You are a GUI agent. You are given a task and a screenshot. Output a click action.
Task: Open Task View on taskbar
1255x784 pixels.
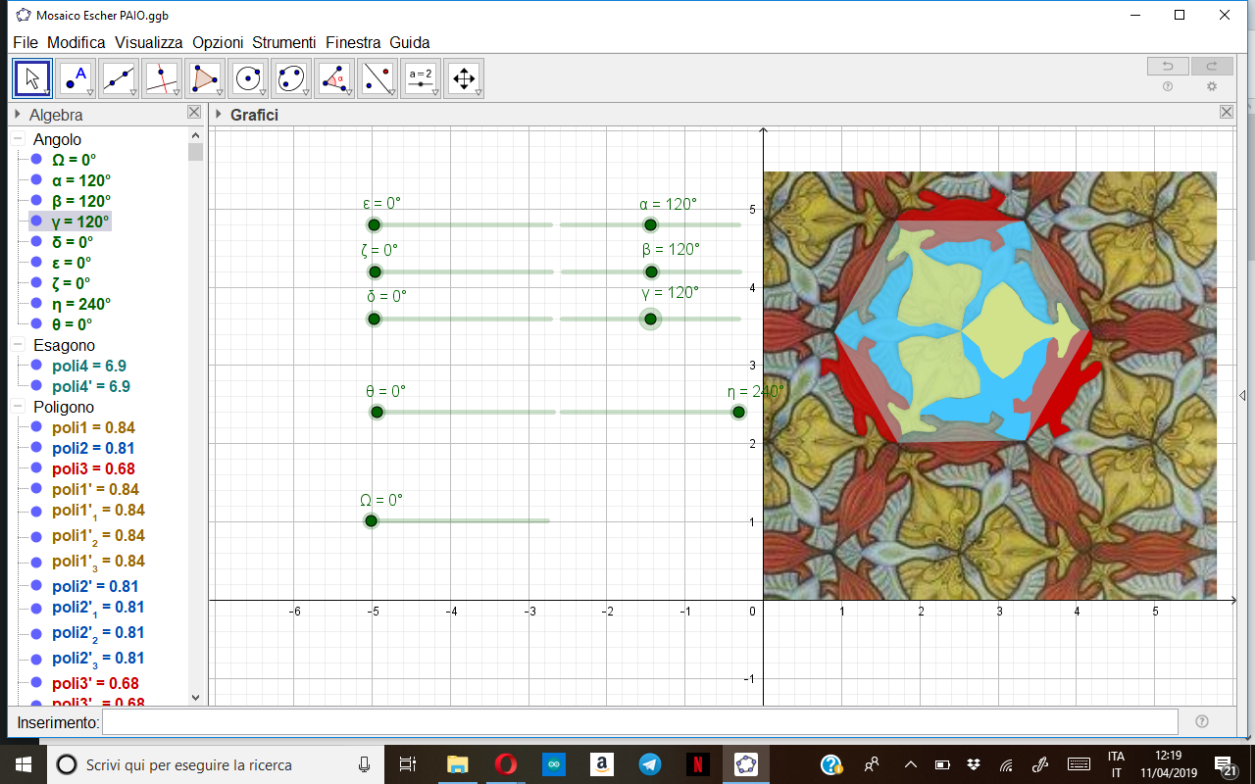(x=407, y=765)
